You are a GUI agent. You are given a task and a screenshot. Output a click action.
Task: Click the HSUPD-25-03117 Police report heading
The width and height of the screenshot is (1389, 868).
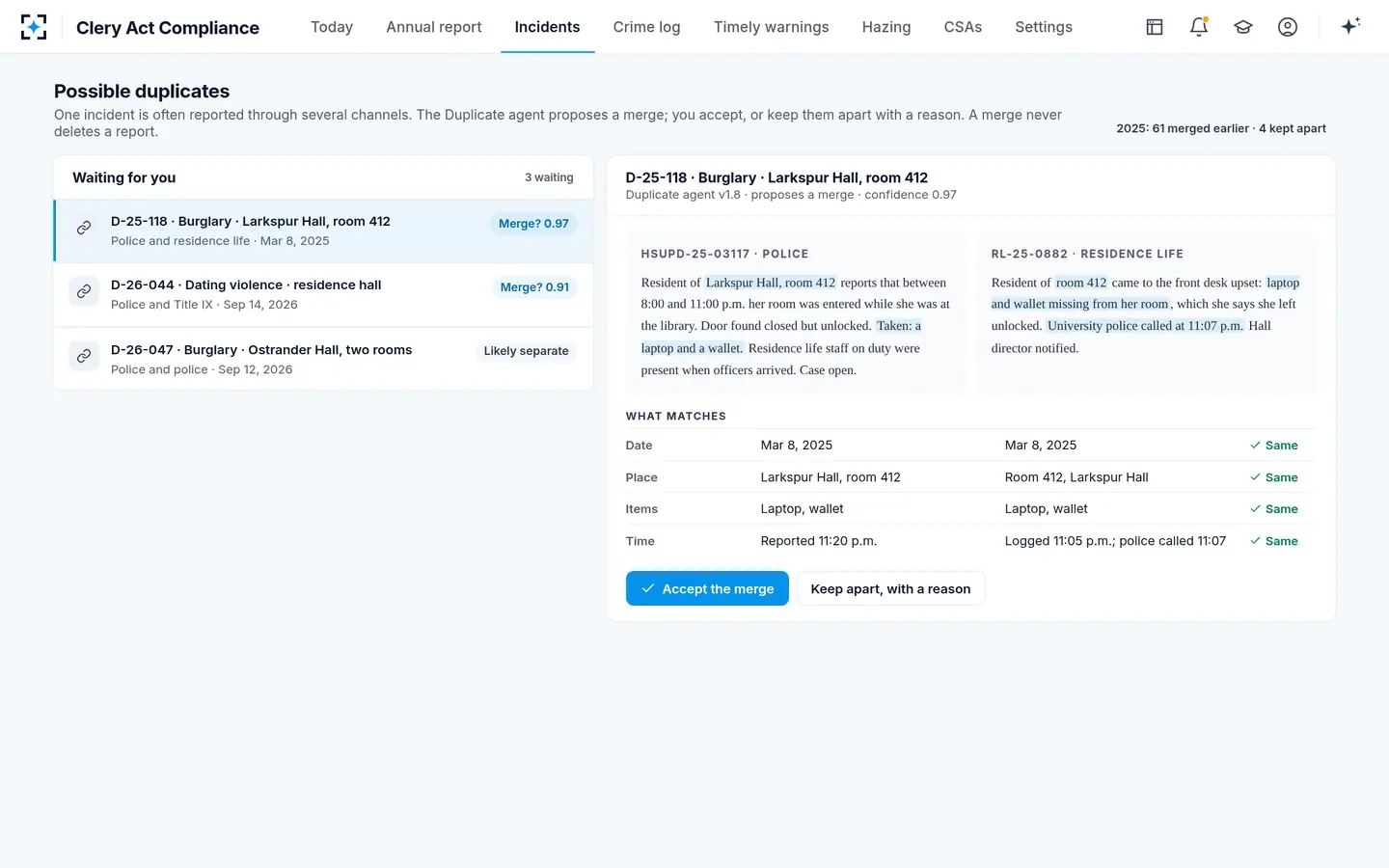tap(724, 254)
